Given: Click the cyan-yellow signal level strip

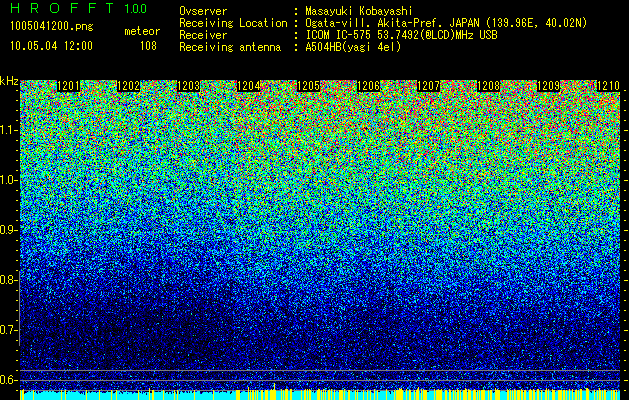Looking at the screenshot, I should pos(320,394).
